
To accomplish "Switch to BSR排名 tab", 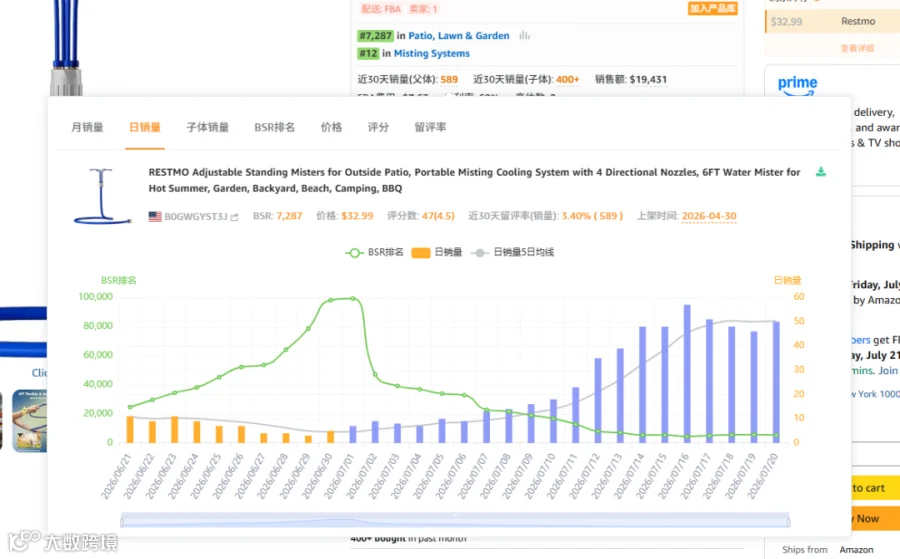I will pos(274,127).
